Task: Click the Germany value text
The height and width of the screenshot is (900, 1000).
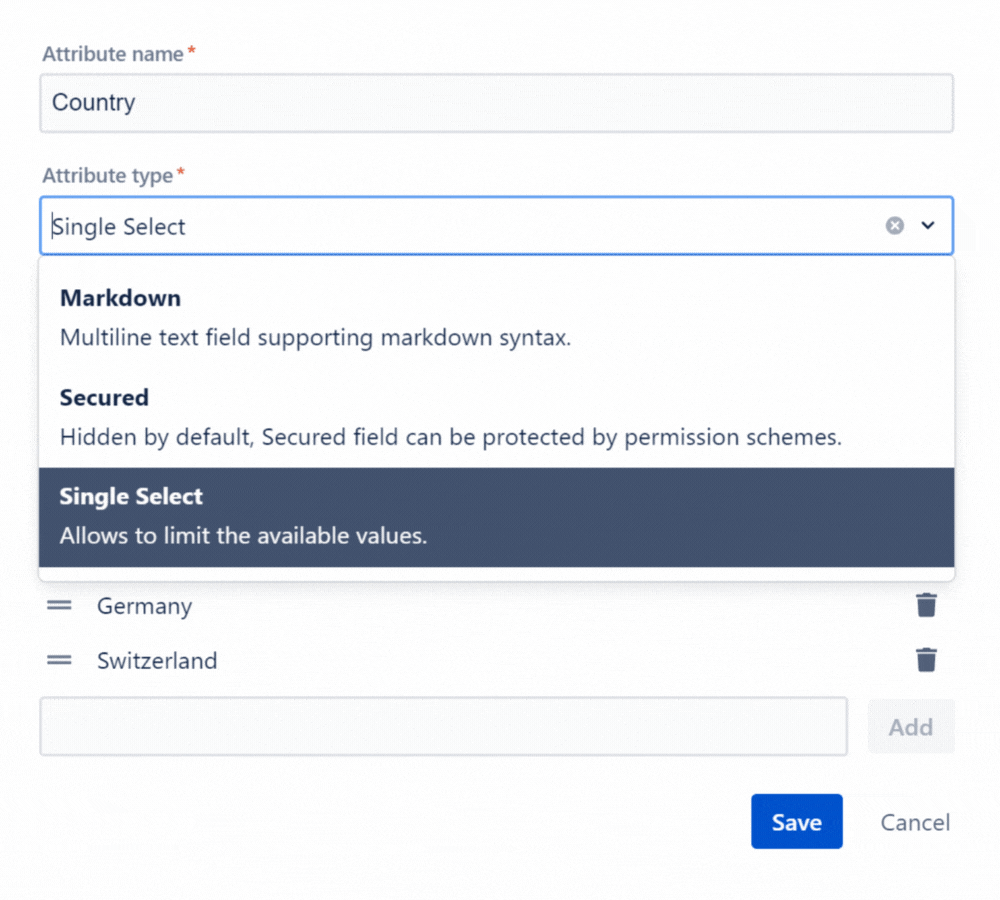Action: [x=144, y=606]
